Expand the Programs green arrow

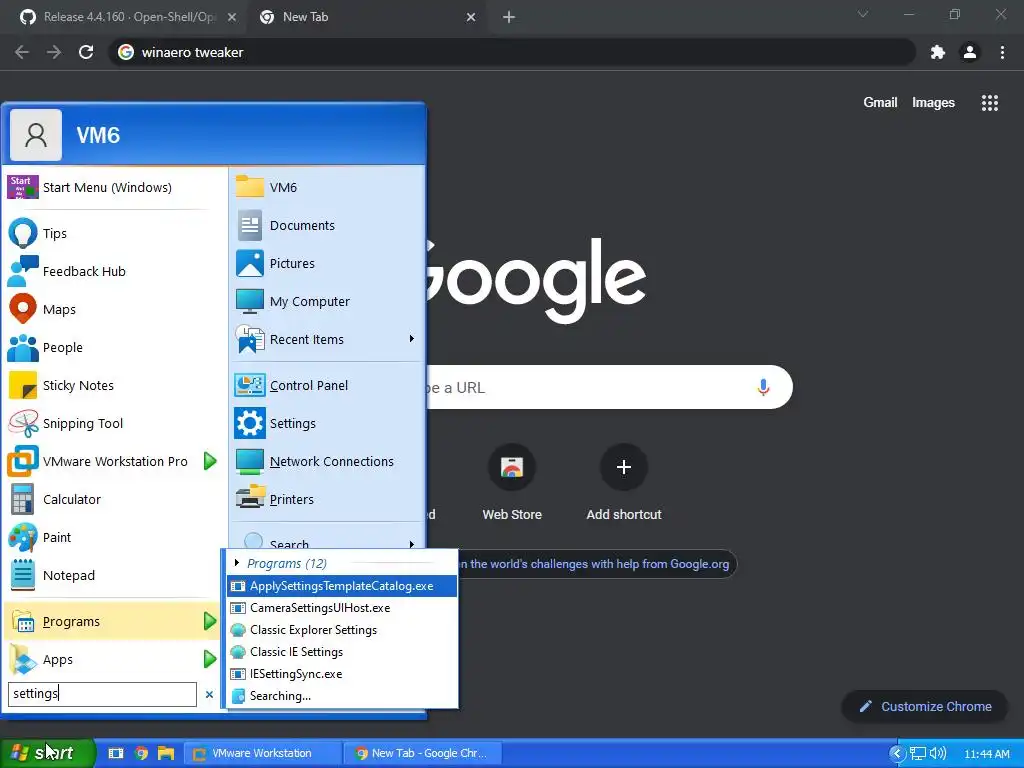pyautogui.click(x=210, y=621)
